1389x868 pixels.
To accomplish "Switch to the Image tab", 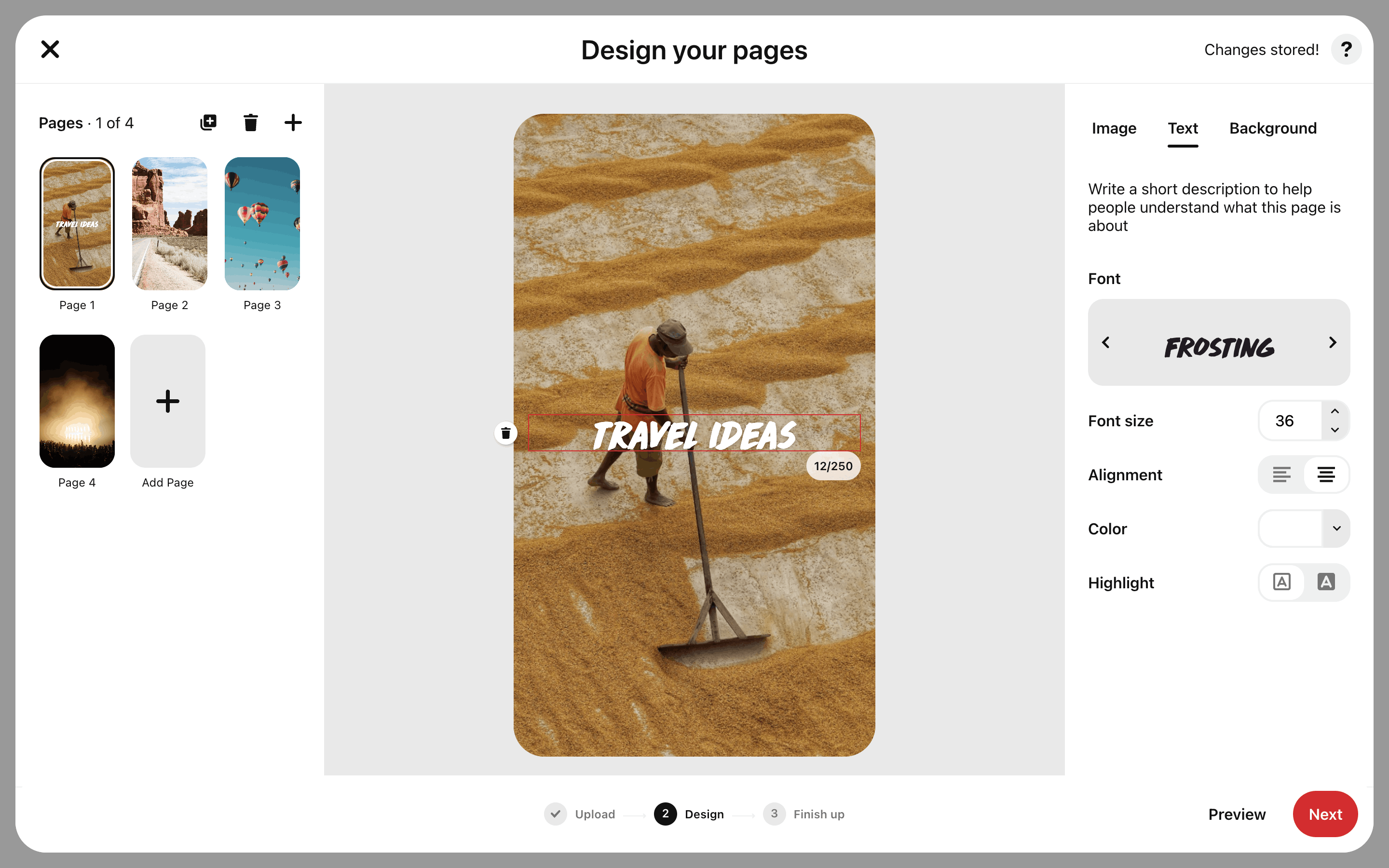I will (1114, 128).
